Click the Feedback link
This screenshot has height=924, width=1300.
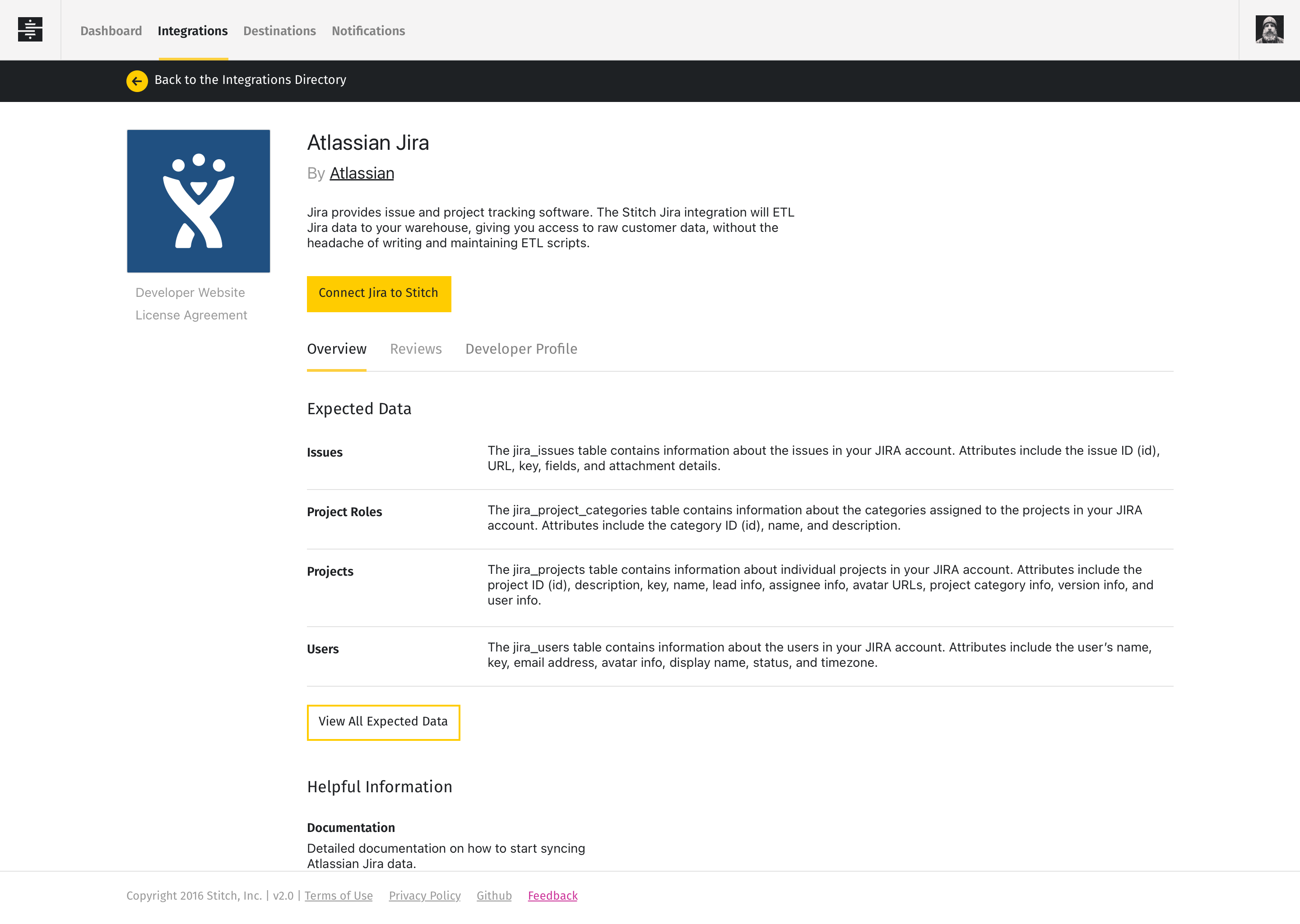point(552,896)
